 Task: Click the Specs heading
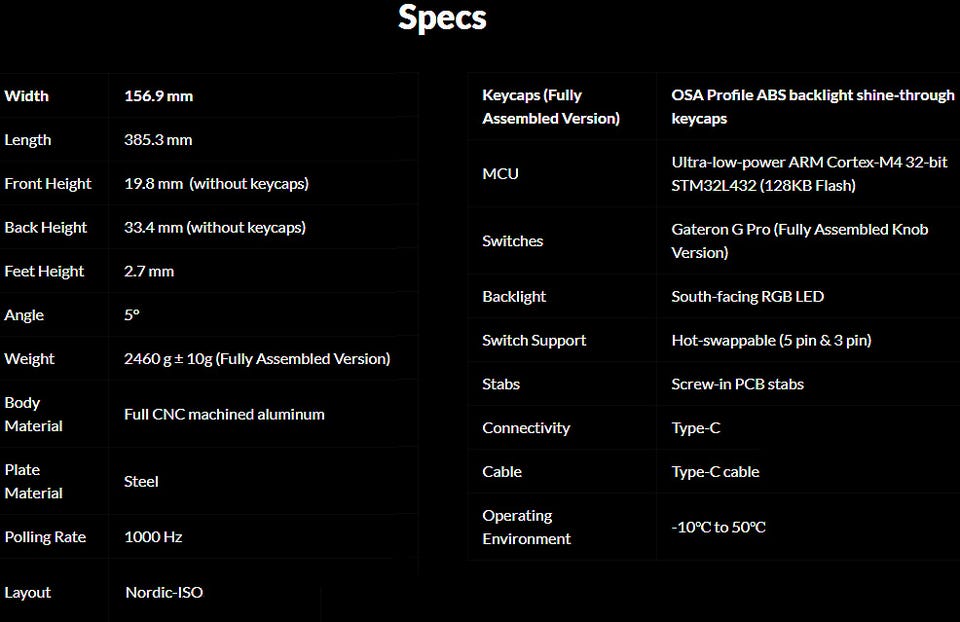click(x=442, y=18)
